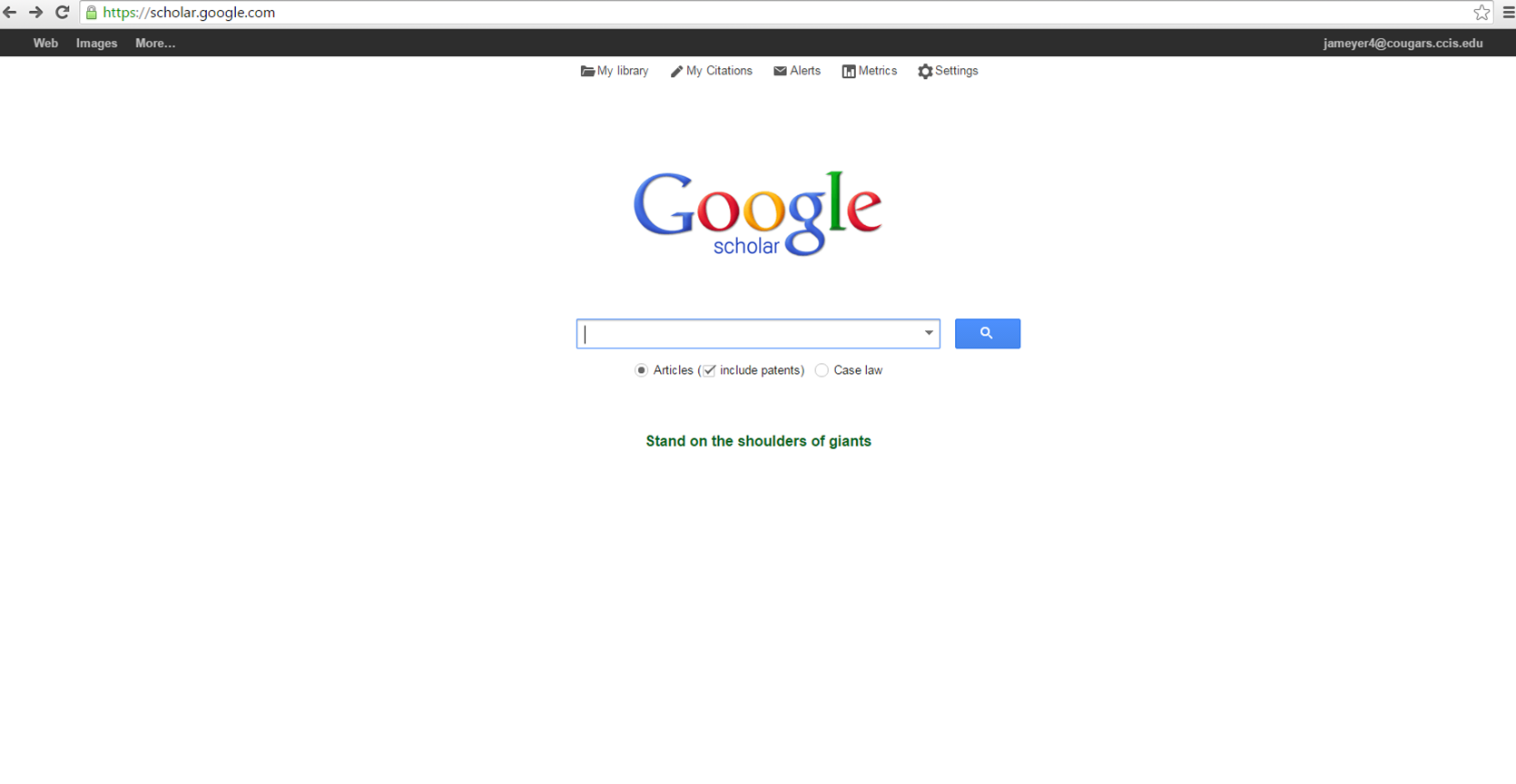Screen dimensions: 1516x784
Task: Bookmark this page with the star icon
Action: pos(1482,13)
